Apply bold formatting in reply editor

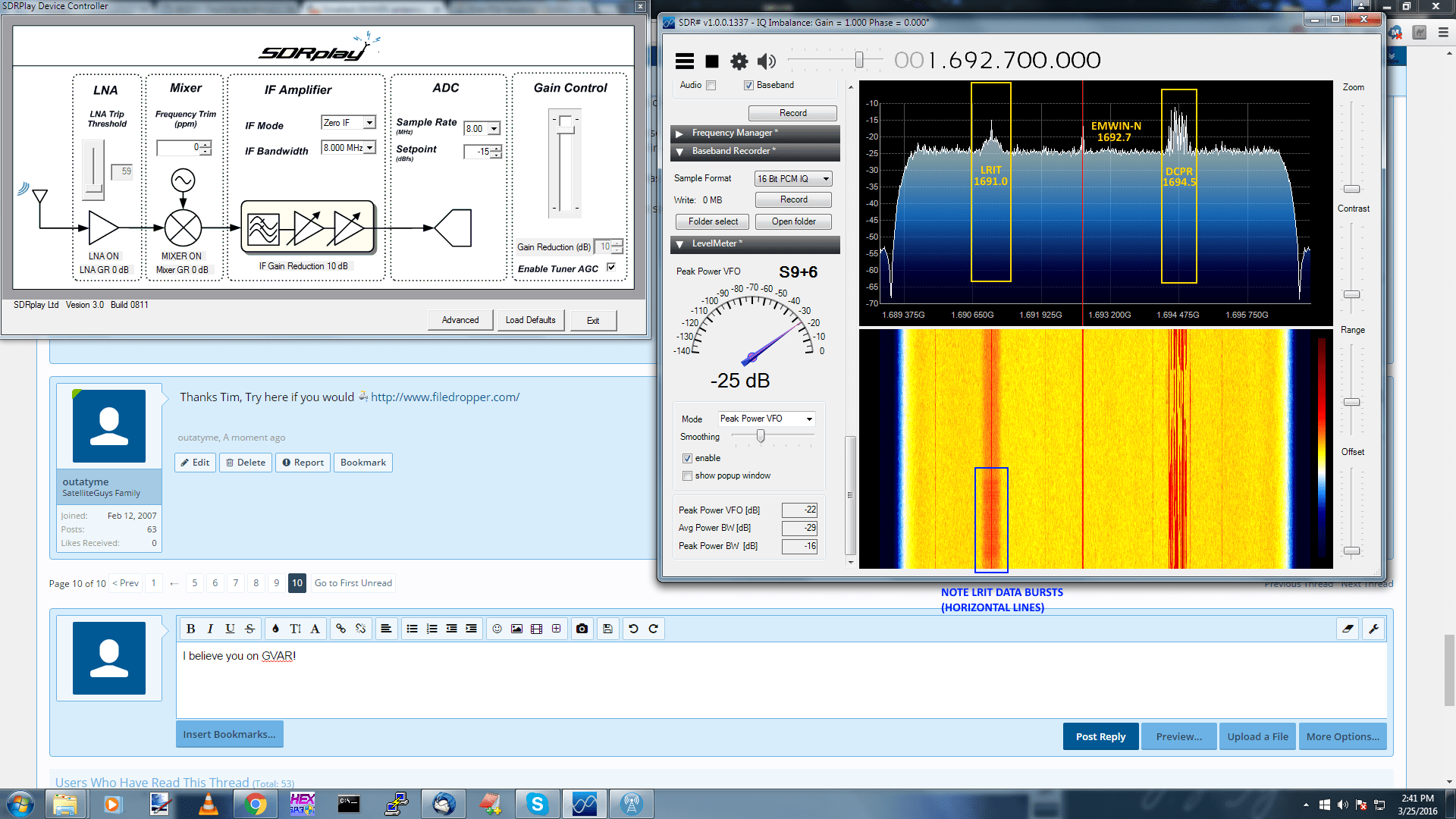pyautogui.click(x=191, y=629)
